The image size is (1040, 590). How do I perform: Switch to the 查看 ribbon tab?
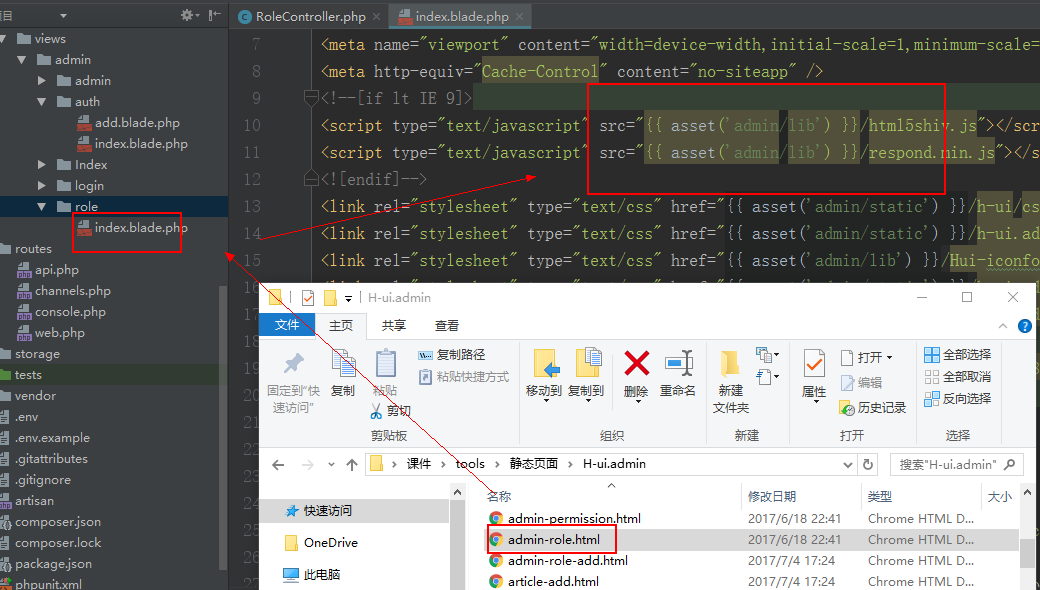tap(446, 326)
